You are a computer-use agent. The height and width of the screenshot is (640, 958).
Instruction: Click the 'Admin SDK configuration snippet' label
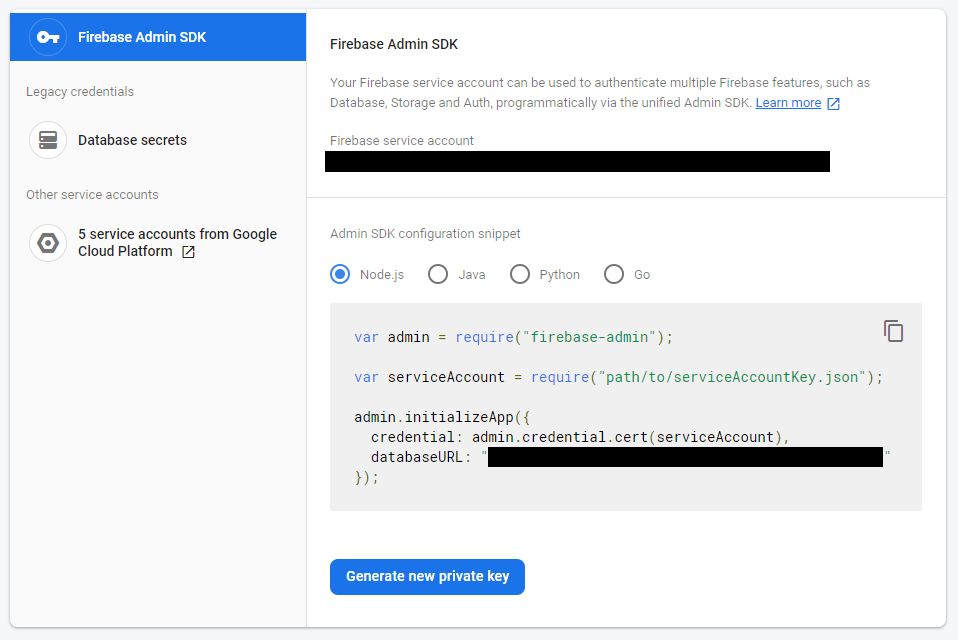(x=425, y=234)
